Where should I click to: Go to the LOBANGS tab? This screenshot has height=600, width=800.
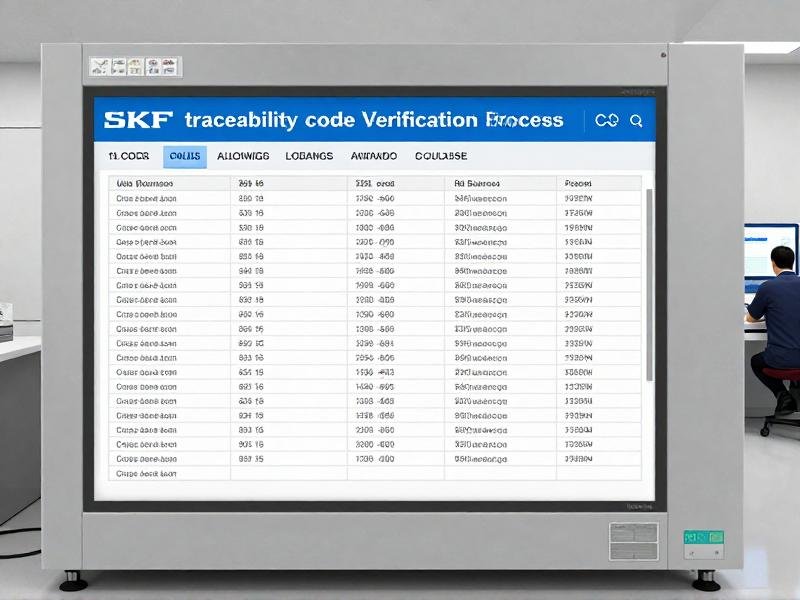(x=309, y=156)
